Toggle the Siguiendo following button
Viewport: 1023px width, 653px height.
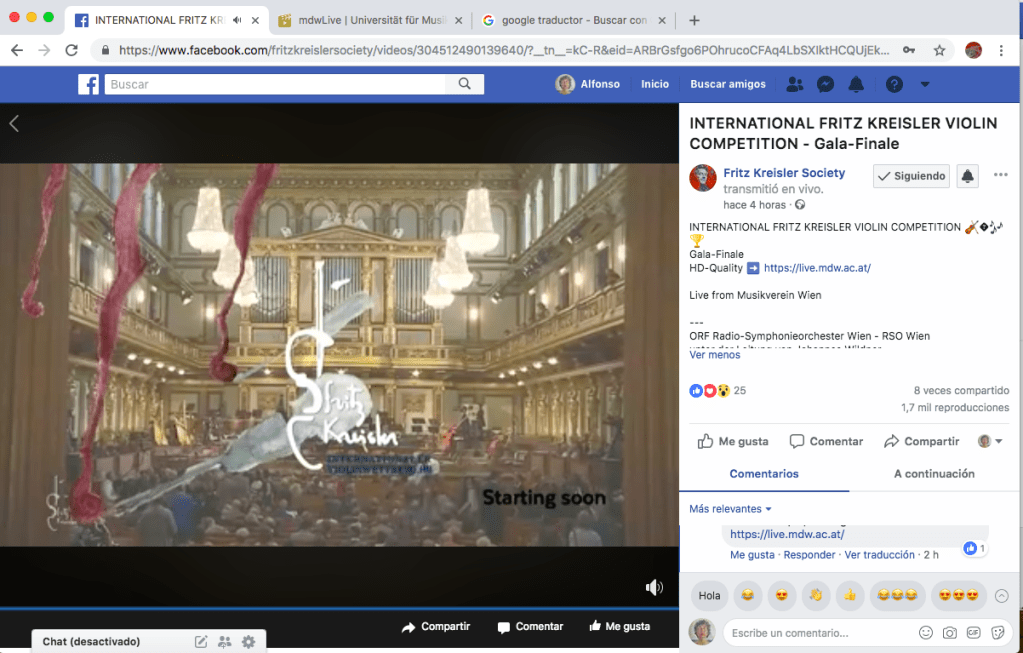[911, 176]
